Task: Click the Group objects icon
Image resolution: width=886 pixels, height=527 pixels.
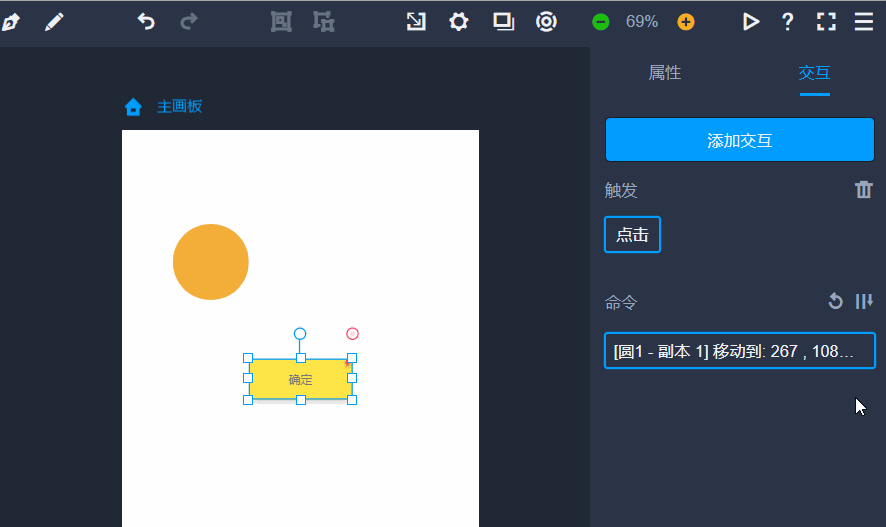Action: point(281,22)
